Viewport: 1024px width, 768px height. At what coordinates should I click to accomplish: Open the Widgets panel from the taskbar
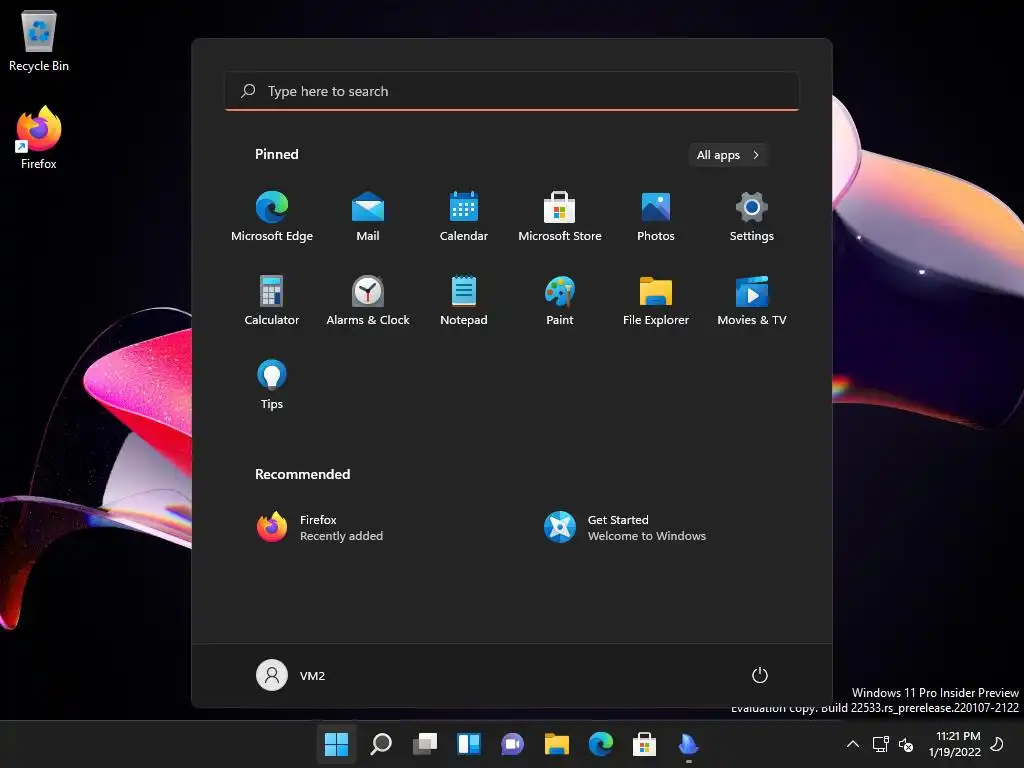[x=469, y=744]
